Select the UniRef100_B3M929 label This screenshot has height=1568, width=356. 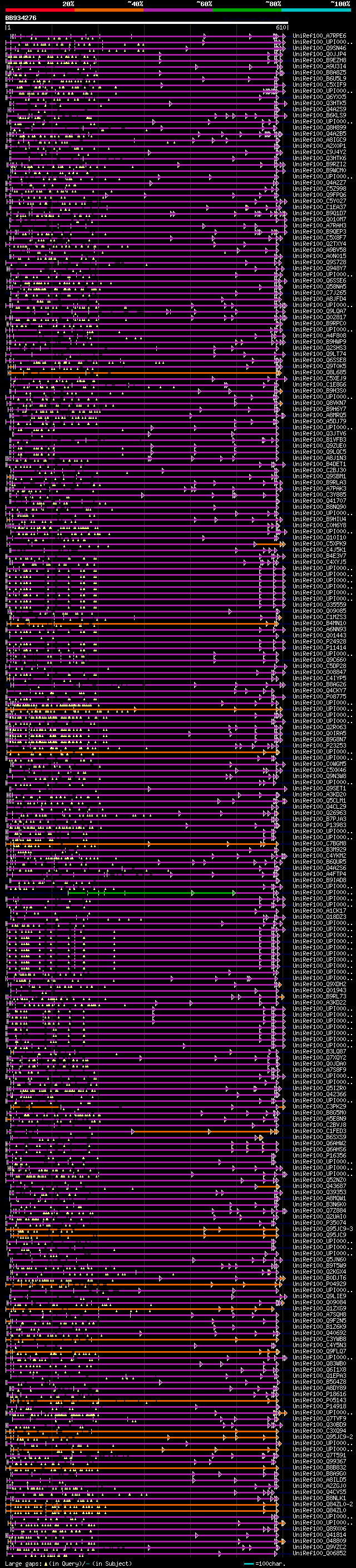[319, 850]
